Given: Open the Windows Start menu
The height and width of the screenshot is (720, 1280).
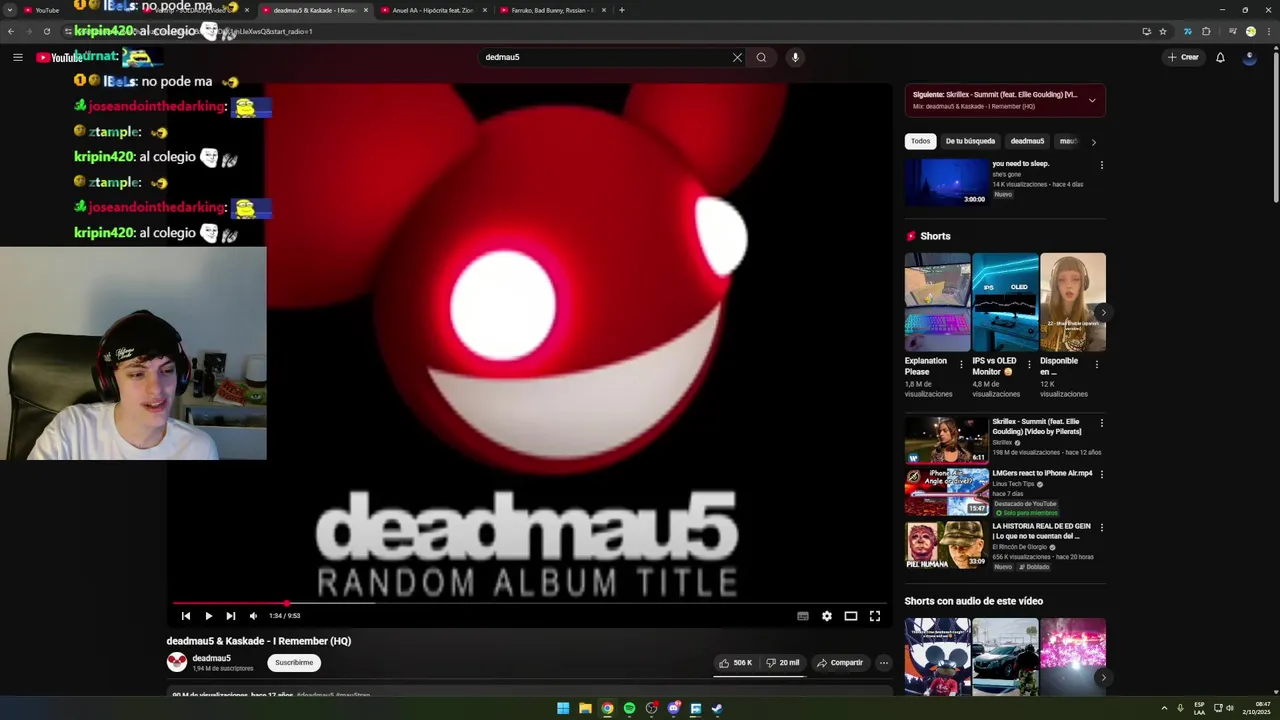Looking at the screenshot, I should pos(563,708).
